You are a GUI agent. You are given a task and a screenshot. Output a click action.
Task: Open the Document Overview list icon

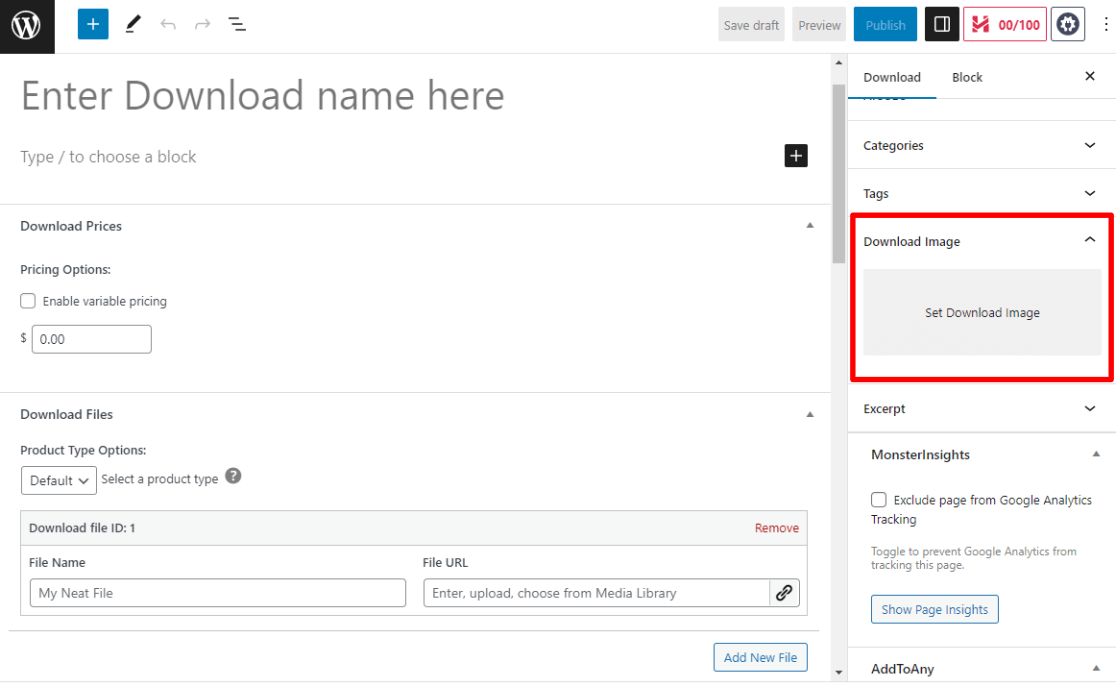click(x=237, y=23)
